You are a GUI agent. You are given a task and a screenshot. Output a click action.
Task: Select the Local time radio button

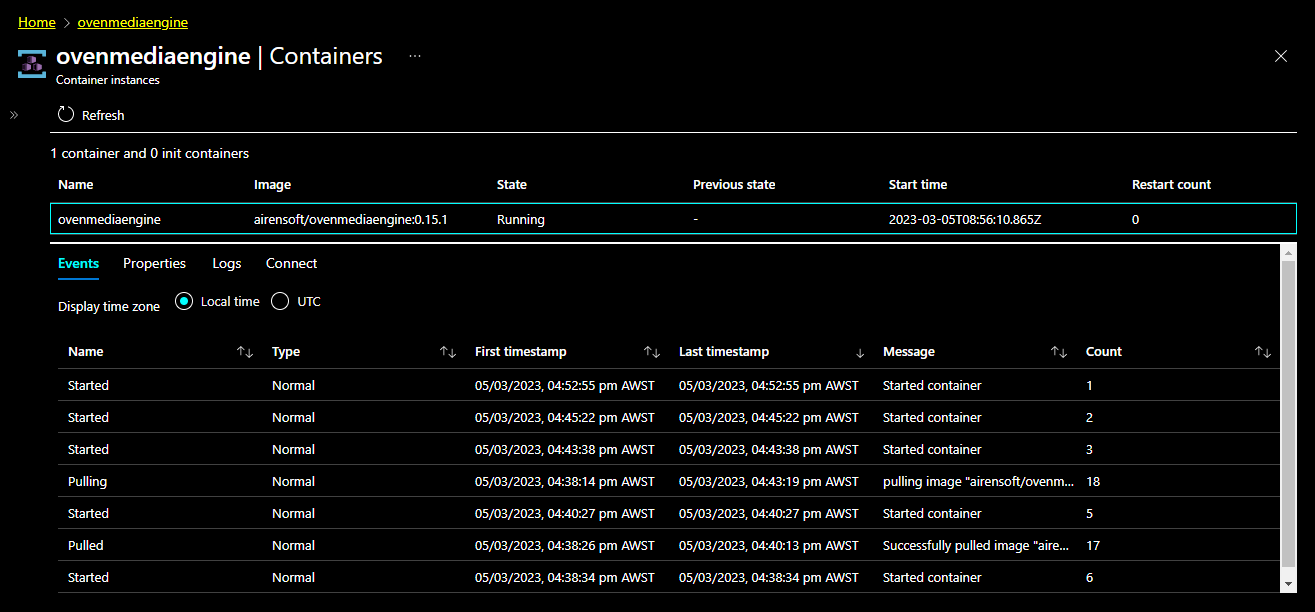pos(183,300)
